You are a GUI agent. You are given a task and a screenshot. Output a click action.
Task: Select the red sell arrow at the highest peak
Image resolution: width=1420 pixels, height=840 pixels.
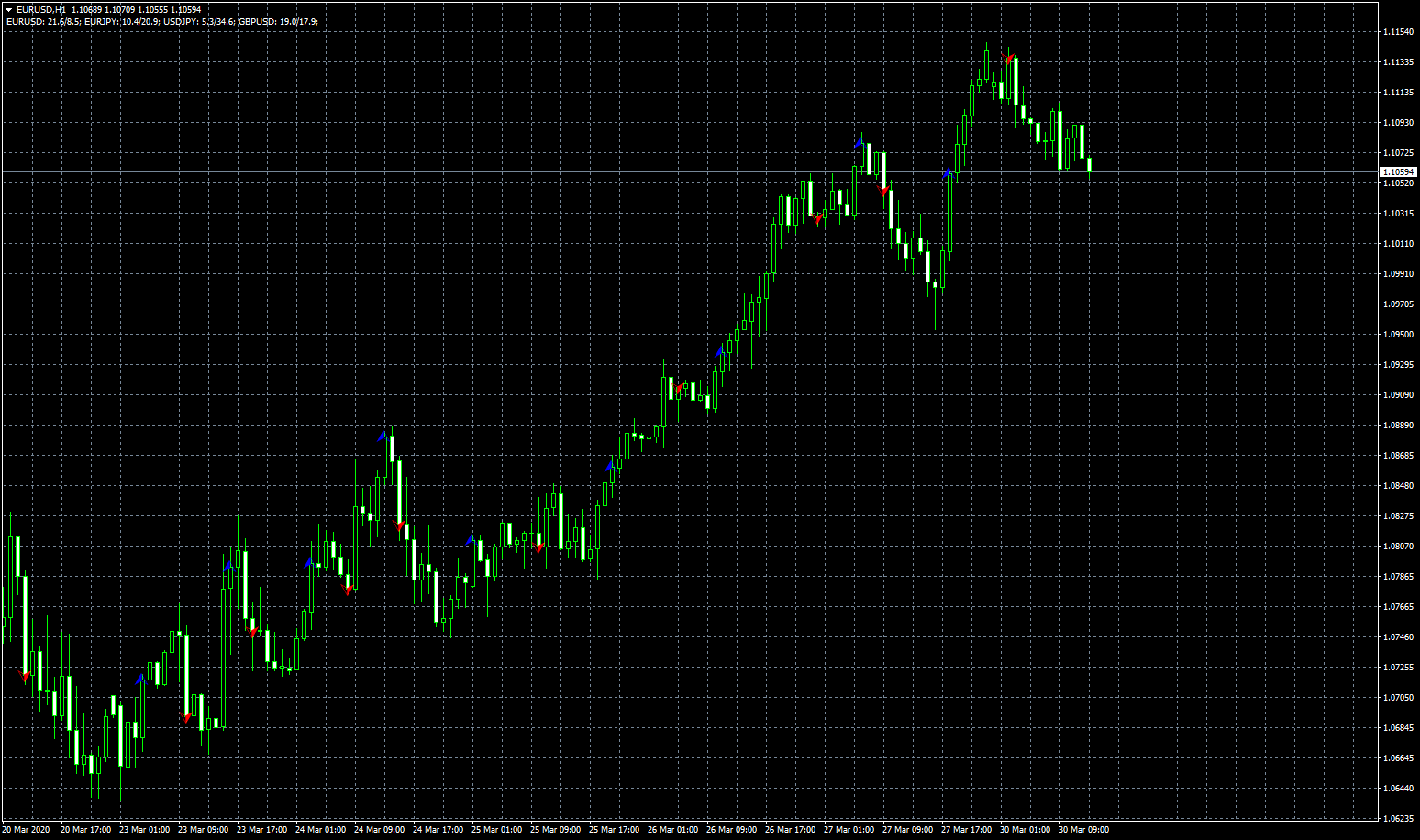(x=1008, y=60)
